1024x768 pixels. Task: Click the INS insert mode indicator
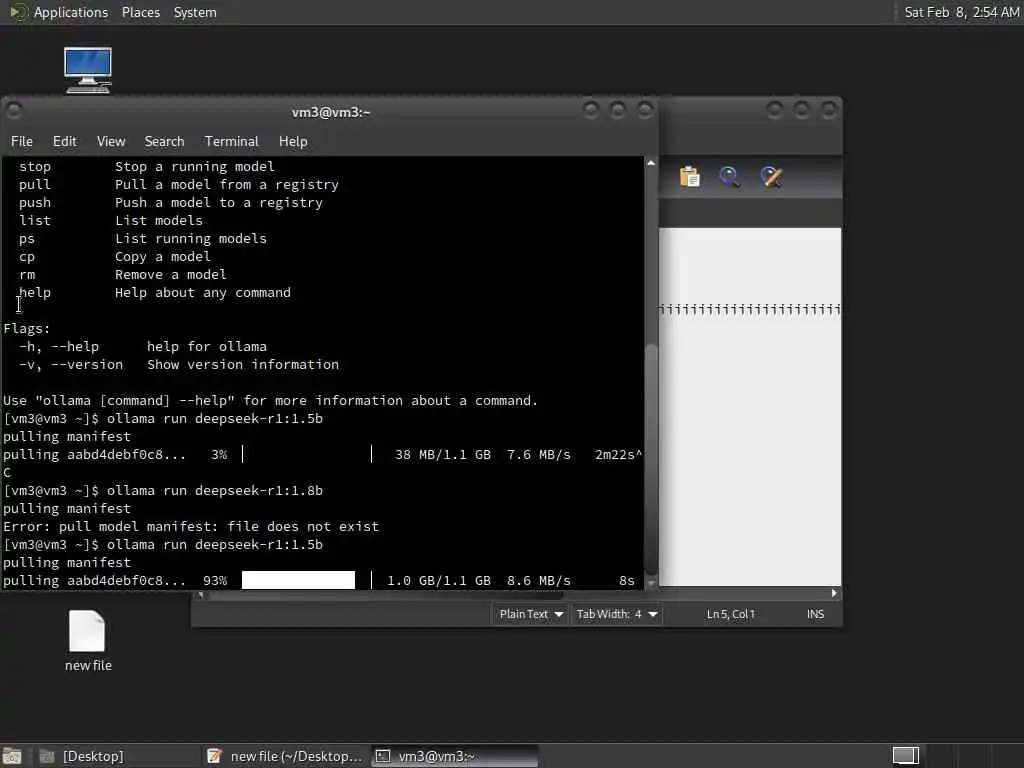[815, 614]
